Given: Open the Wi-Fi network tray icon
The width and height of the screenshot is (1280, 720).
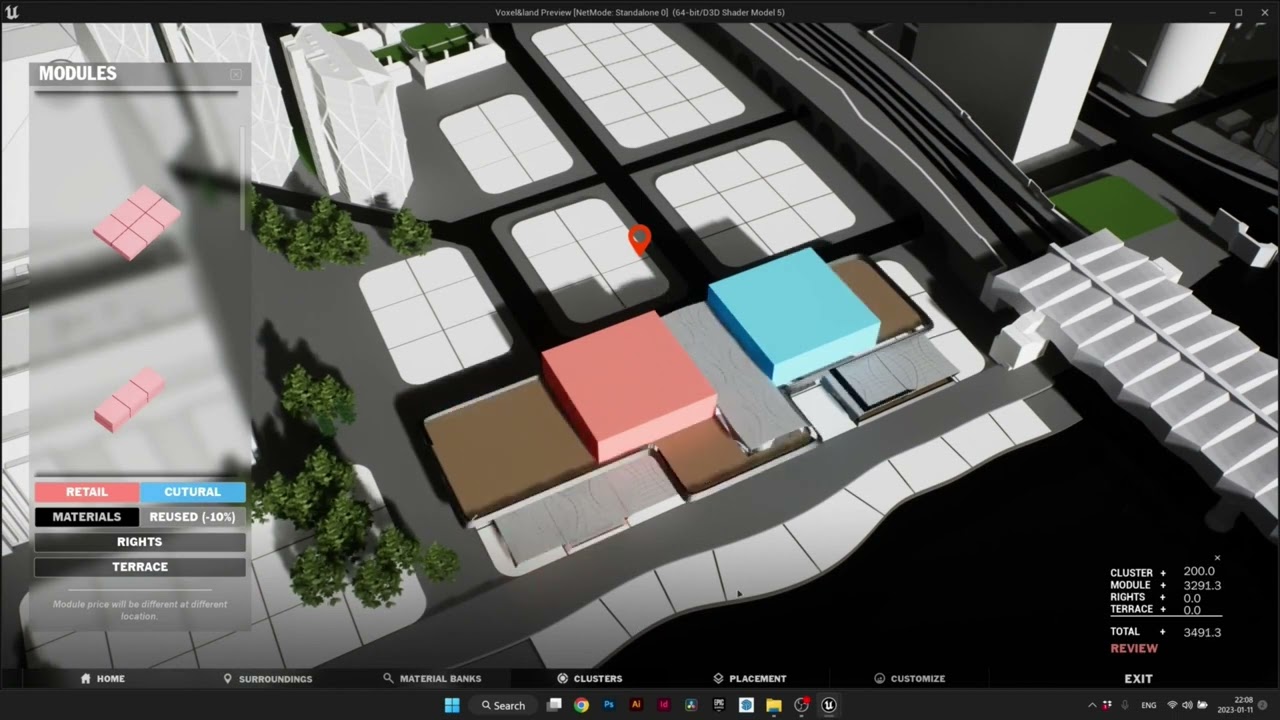Looking at the screenshot, I should 1173,705.
